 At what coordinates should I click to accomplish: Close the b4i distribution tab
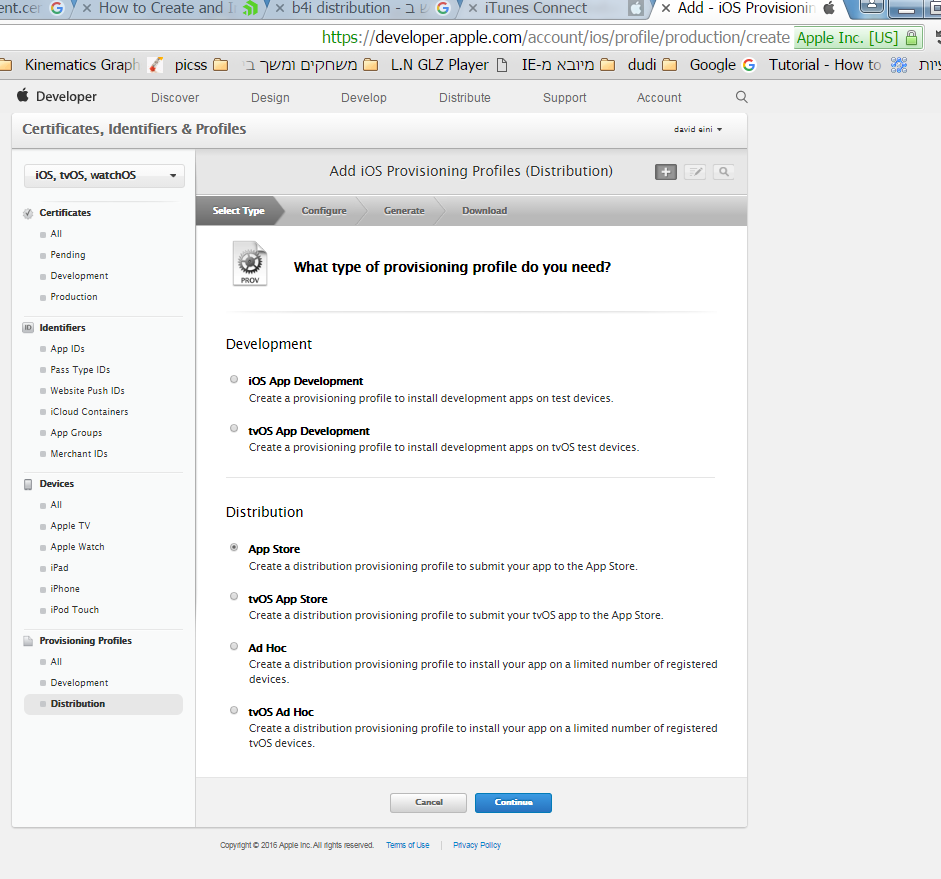280,8
